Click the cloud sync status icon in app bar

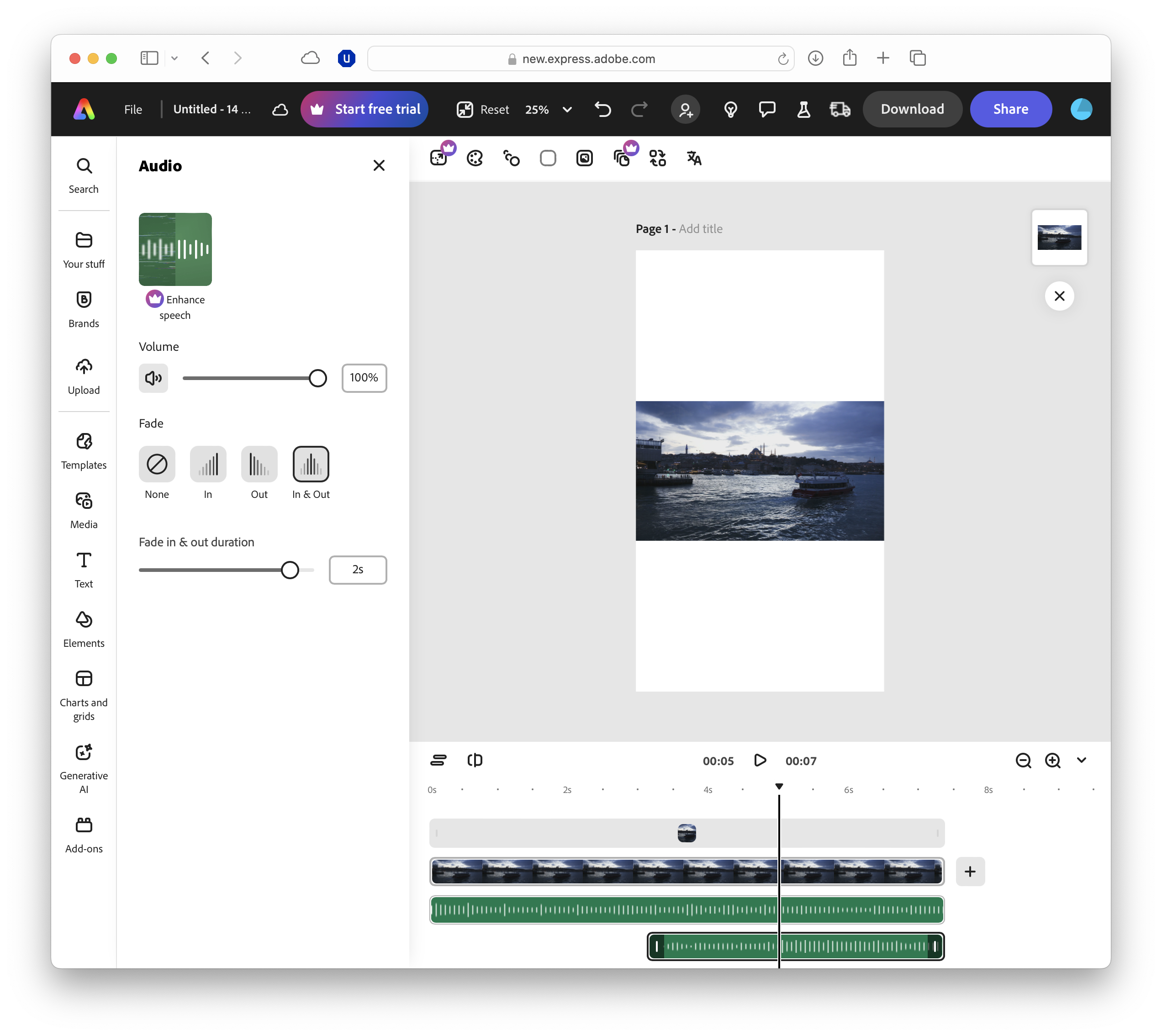click(x=280, y=109)
